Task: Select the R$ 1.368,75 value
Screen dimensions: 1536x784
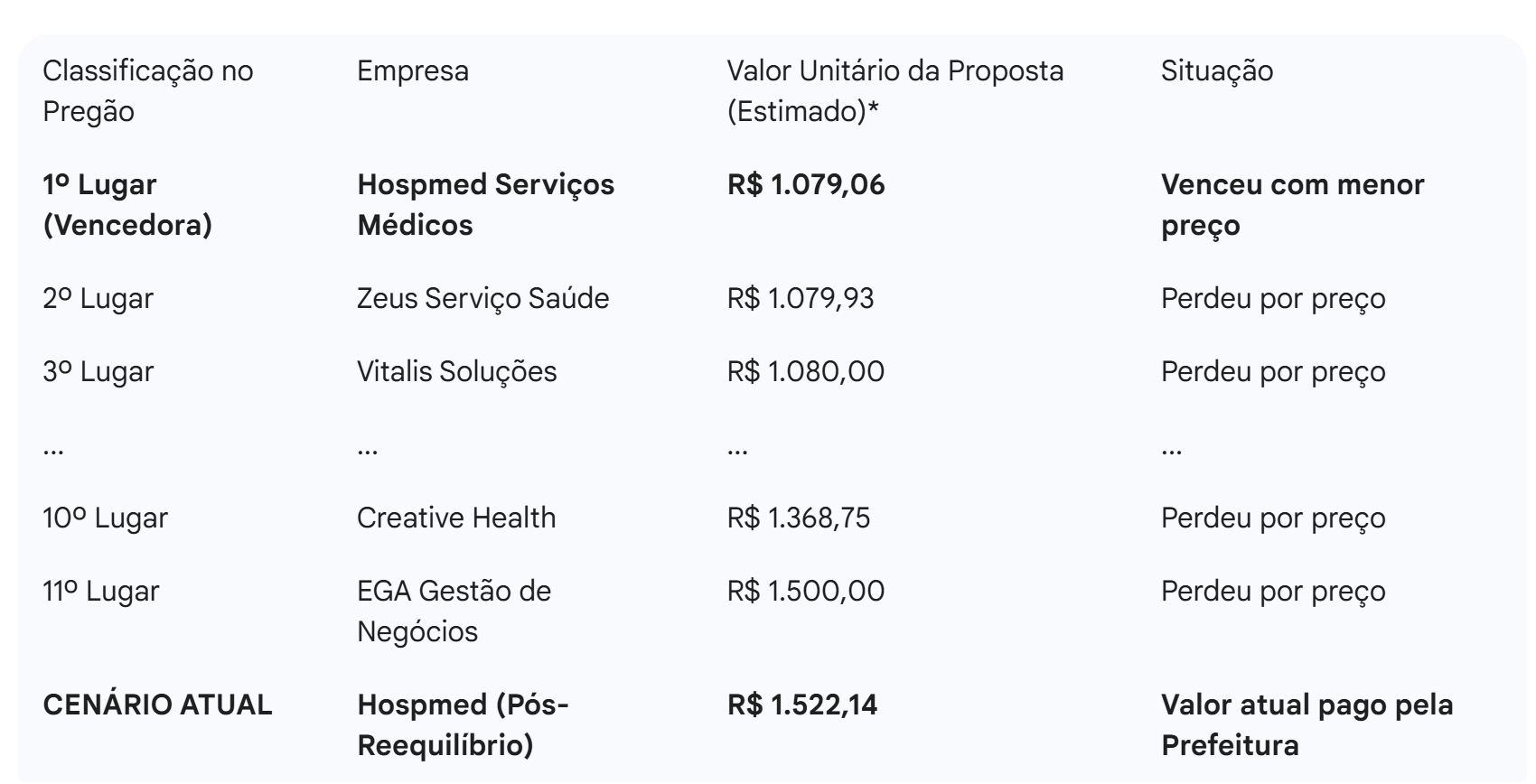Action: click(x=798, y=518)
